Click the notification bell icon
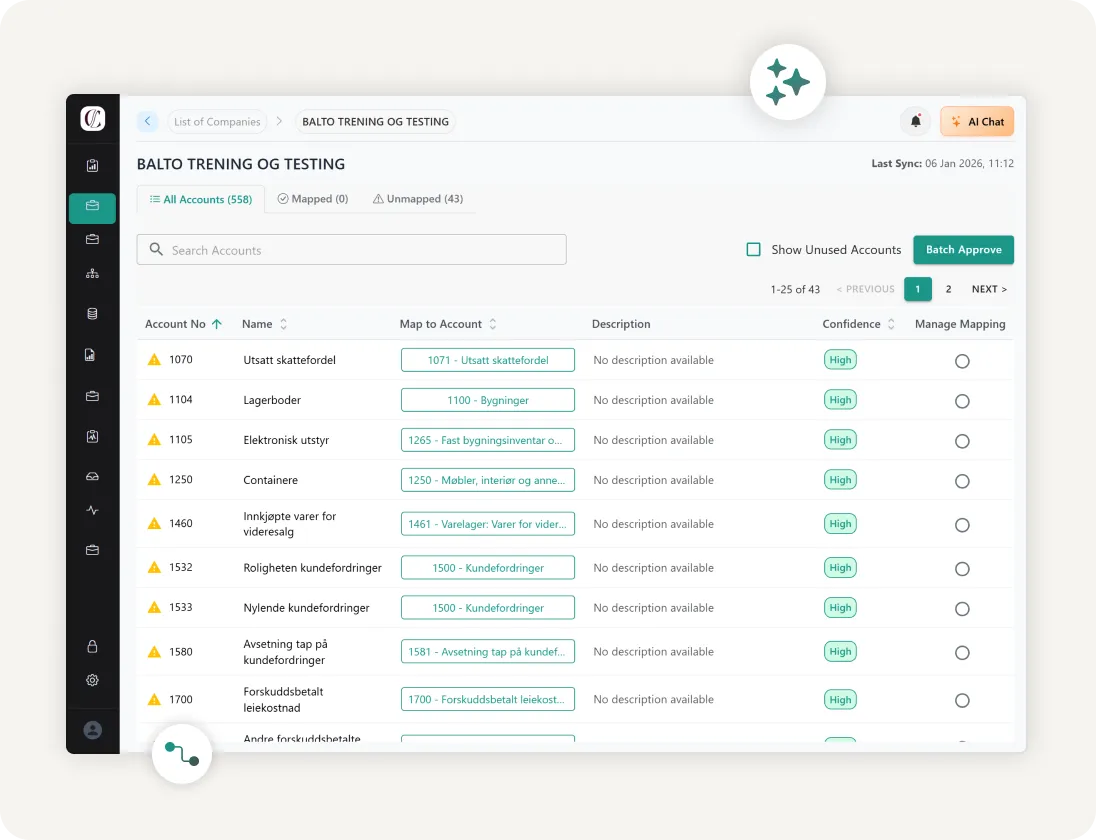Screen dimensions: 1096x840 coord(915,121)
